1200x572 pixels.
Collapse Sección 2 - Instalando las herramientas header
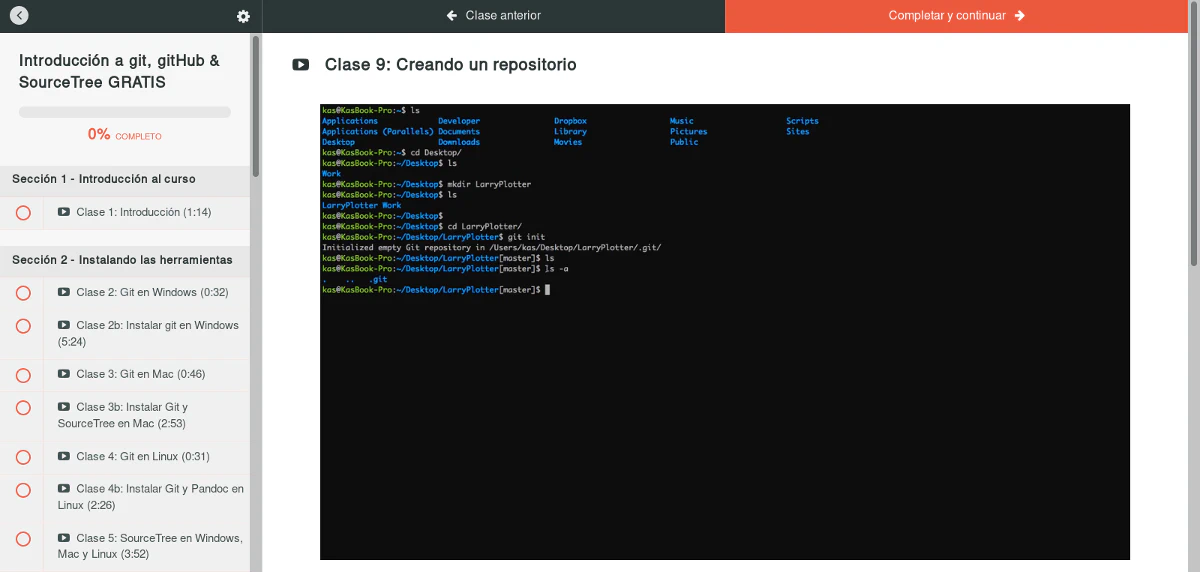coord(125,260)
